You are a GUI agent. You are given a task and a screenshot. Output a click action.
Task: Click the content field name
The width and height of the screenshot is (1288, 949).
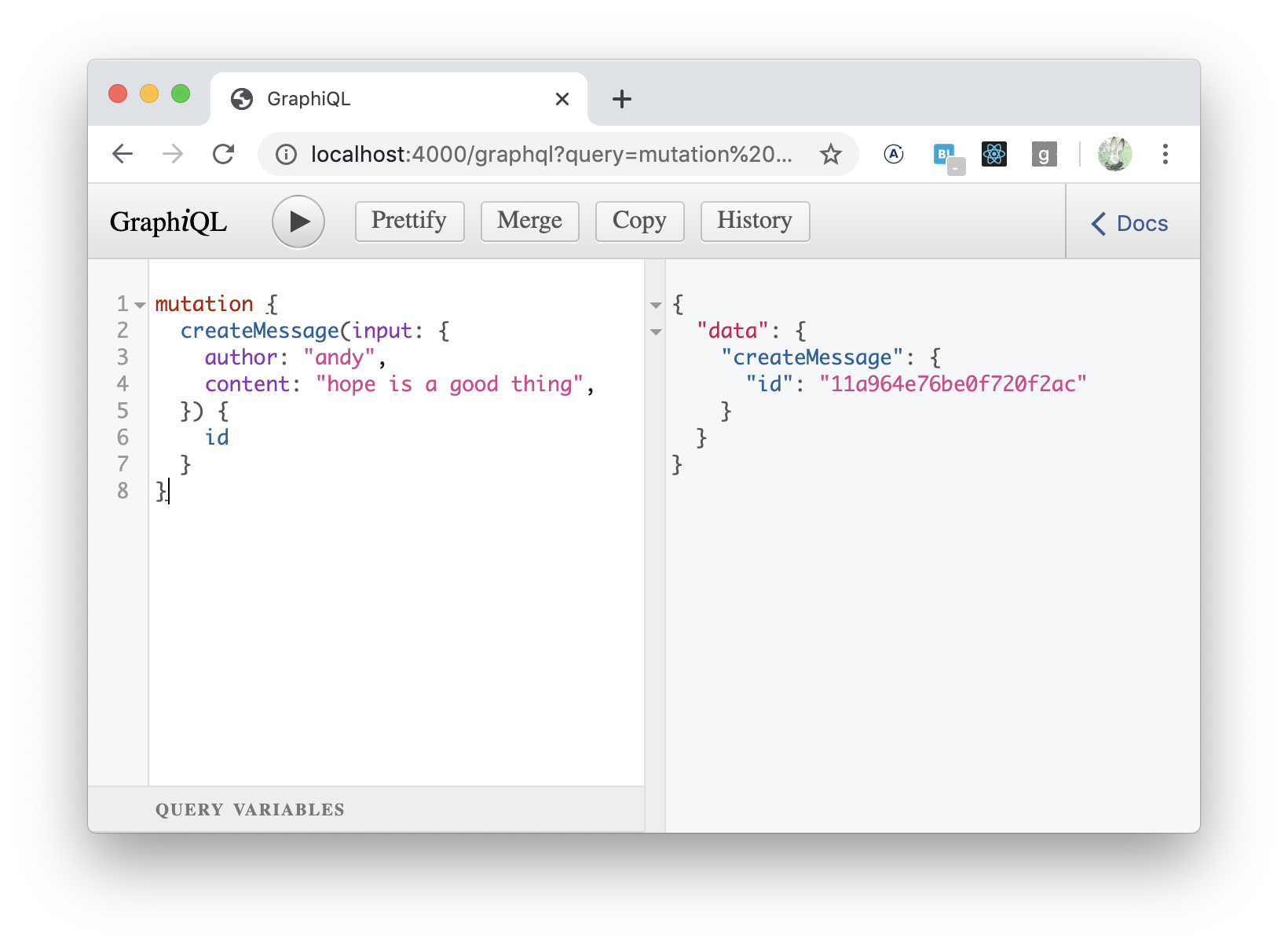coord(247,384)
